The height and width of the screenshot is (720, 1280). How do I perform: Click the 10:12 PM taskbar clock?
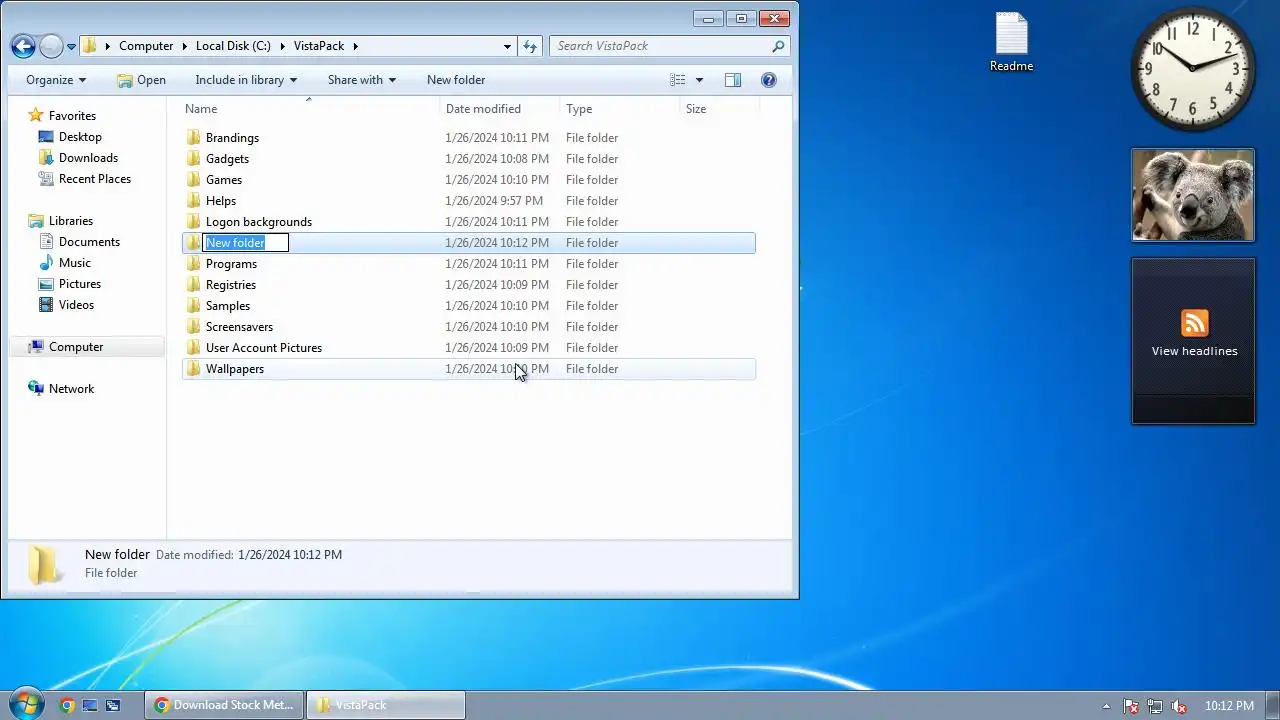(1229, 706)
